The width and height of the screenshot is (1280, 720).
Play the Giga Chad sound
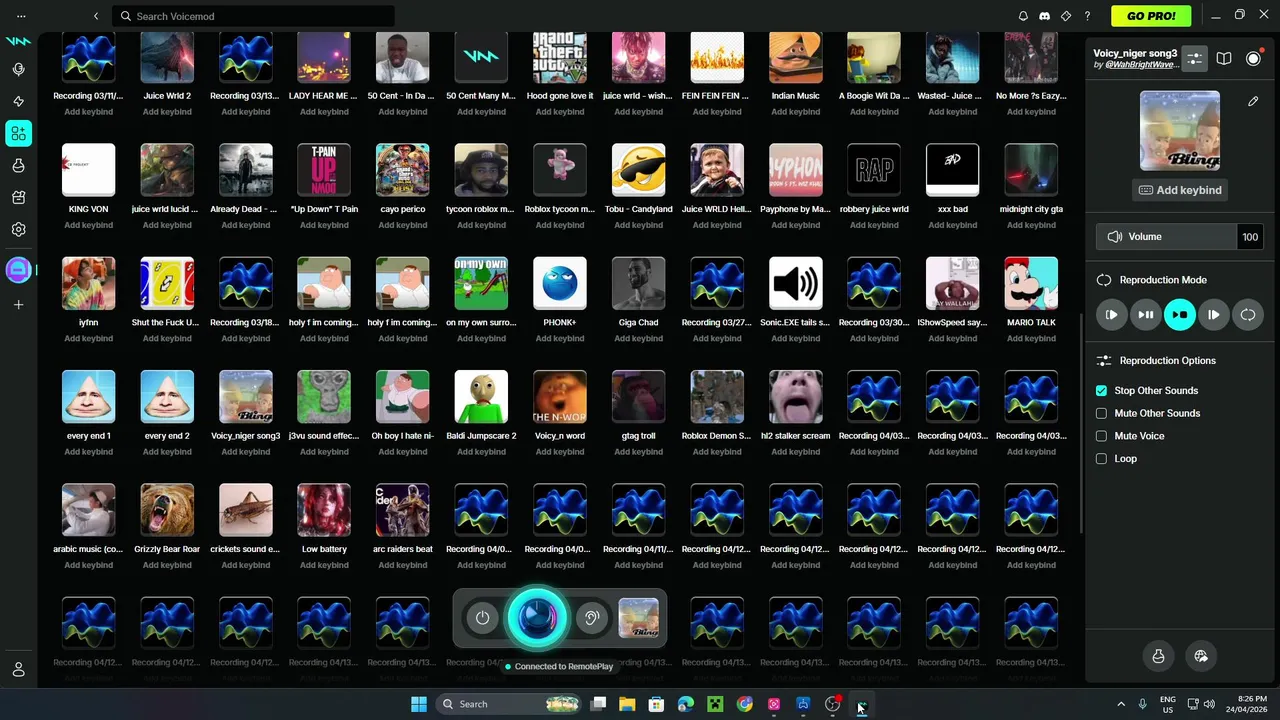[638, 283]
